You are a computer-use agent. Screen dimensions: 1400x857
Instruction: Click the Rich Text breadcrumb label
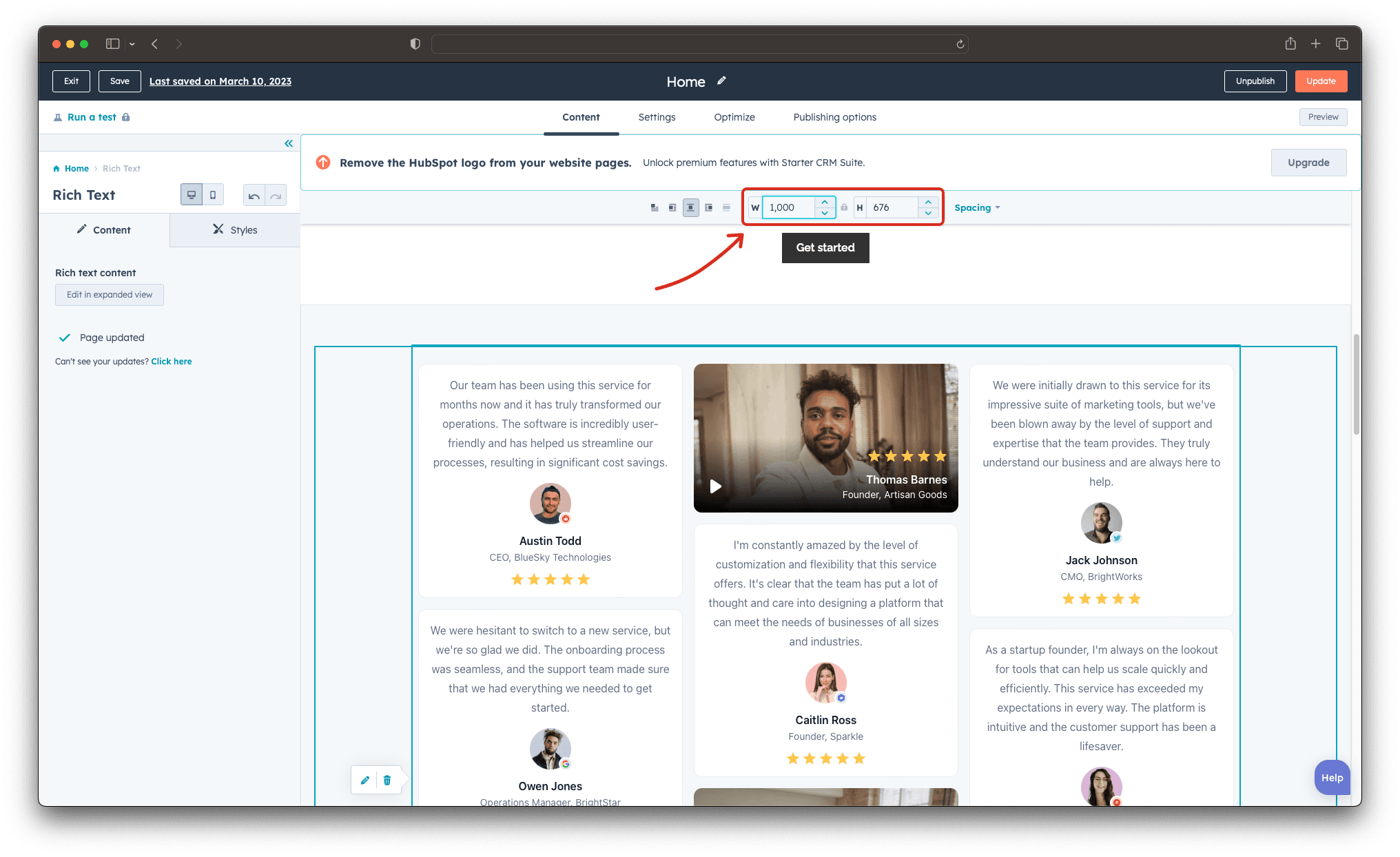point(121,168)
